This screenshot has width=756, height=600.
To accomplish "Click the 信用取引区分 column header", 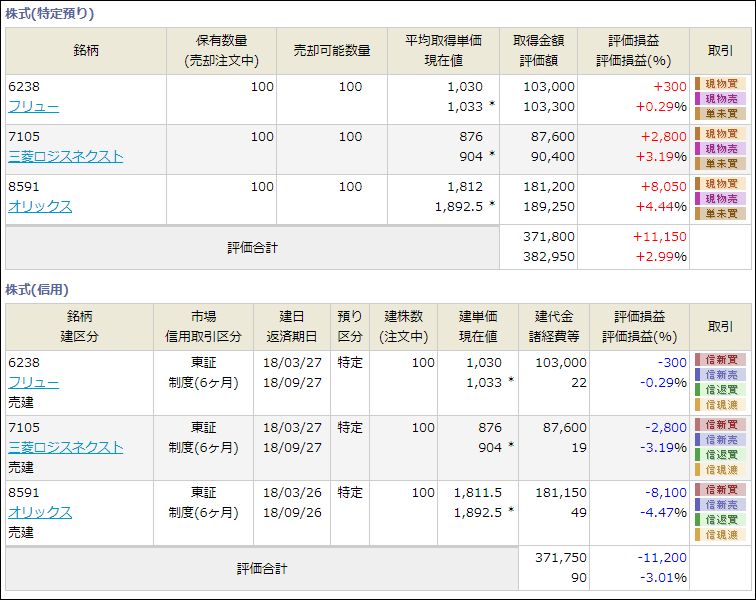I will tap(203, 337).
